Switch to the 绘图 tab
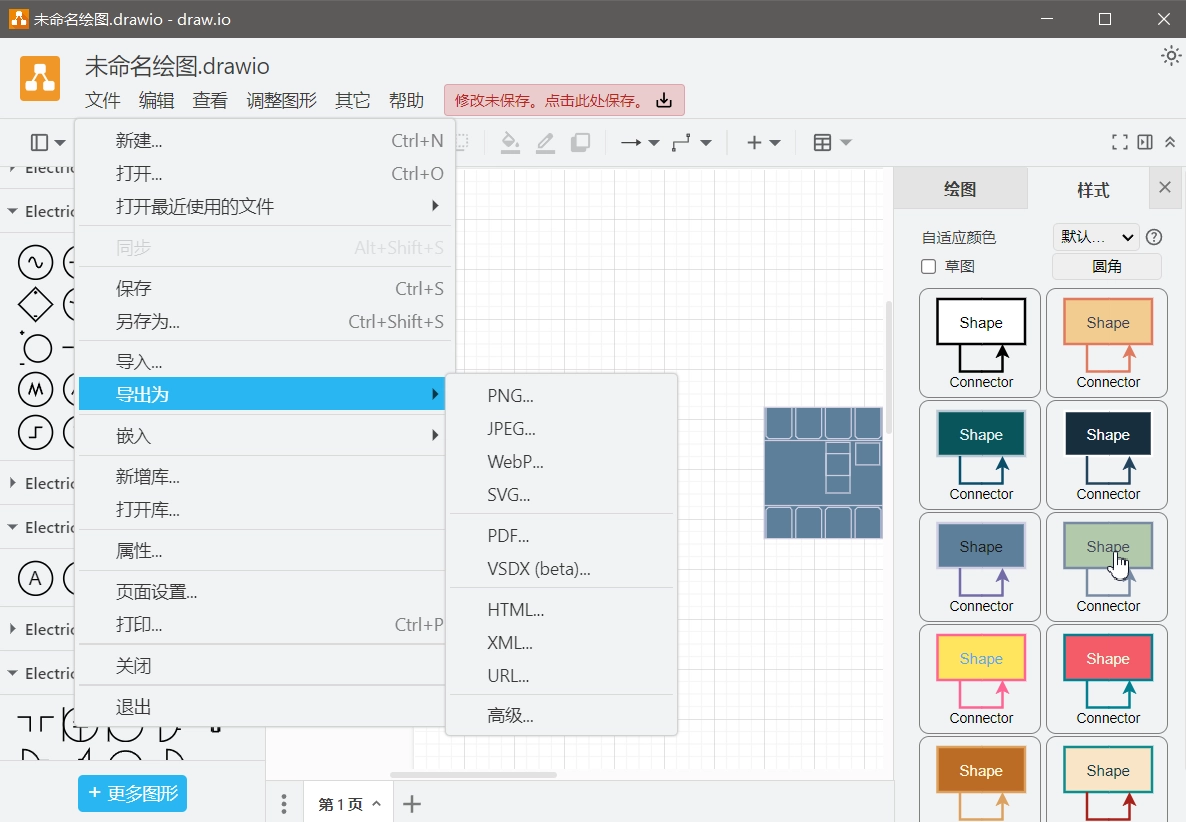1186x822 pixels. tap(960, 189)
